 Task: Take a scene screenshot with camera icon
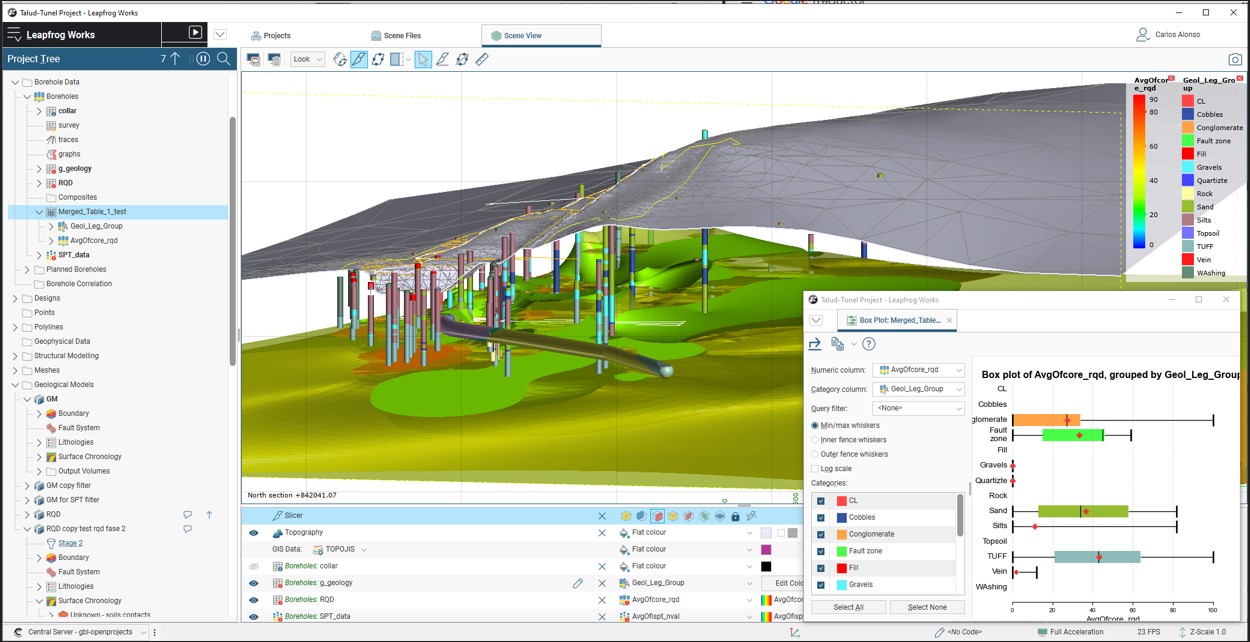pos(1235,60)
